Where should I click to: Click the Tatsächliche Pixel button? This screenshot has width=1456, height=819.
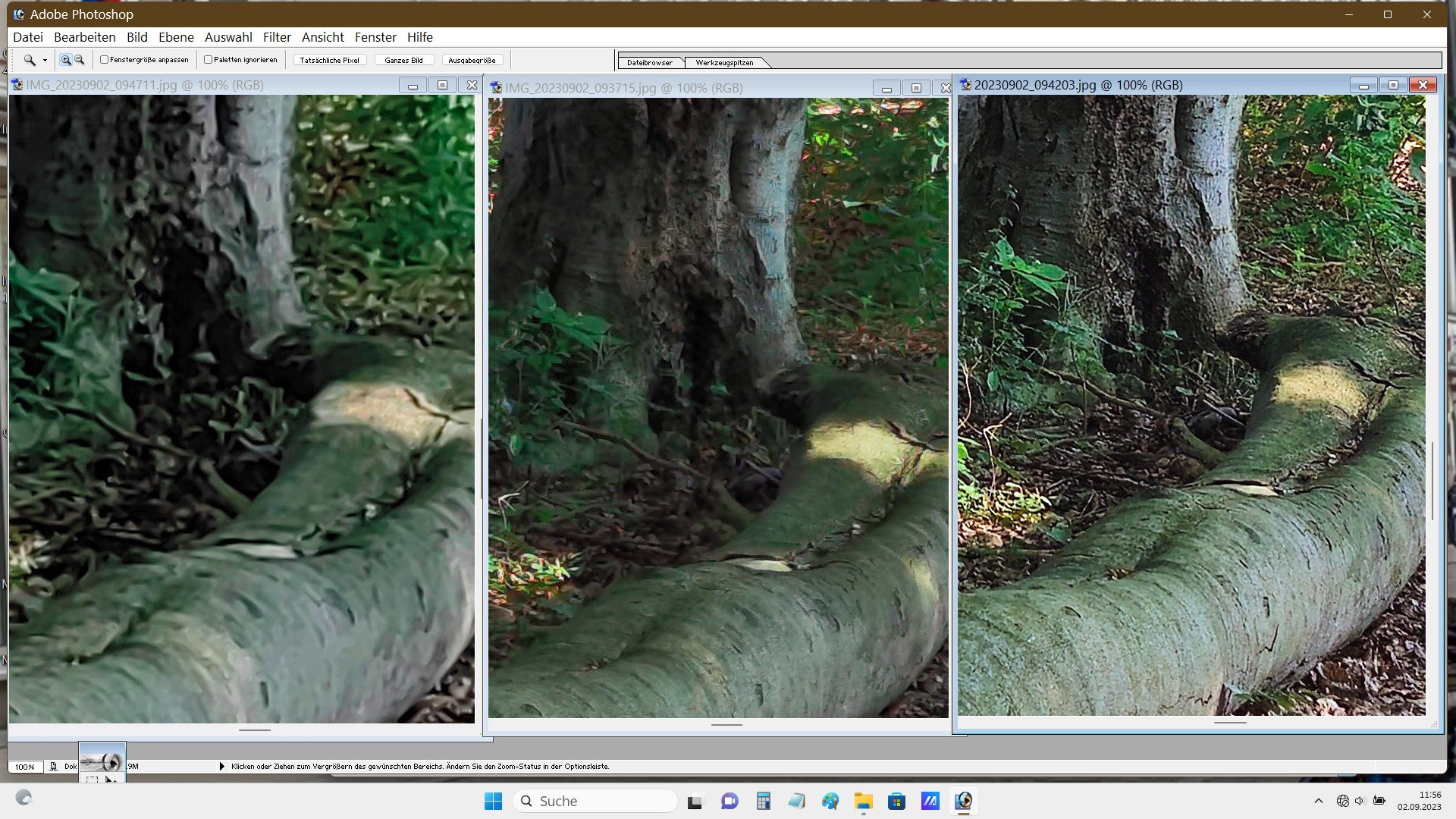click(x=329, y=60)
